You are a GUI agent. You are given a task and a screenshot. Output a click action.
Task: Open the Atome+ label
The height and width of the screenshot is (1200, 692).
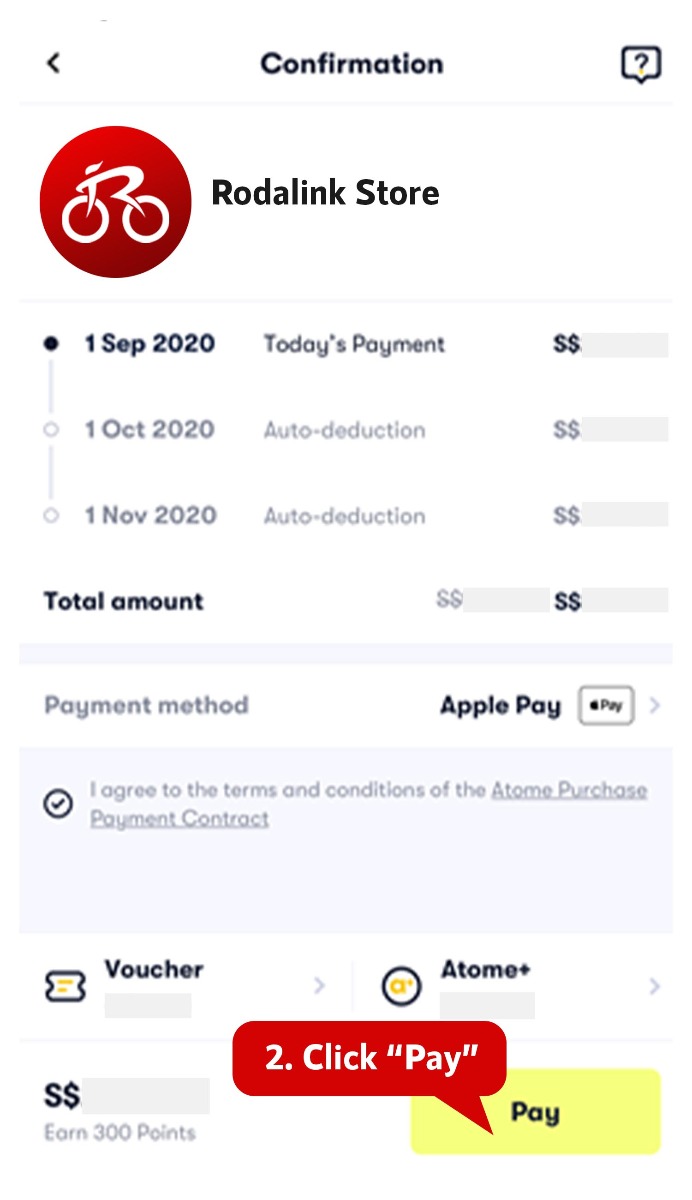coord(486,970)
